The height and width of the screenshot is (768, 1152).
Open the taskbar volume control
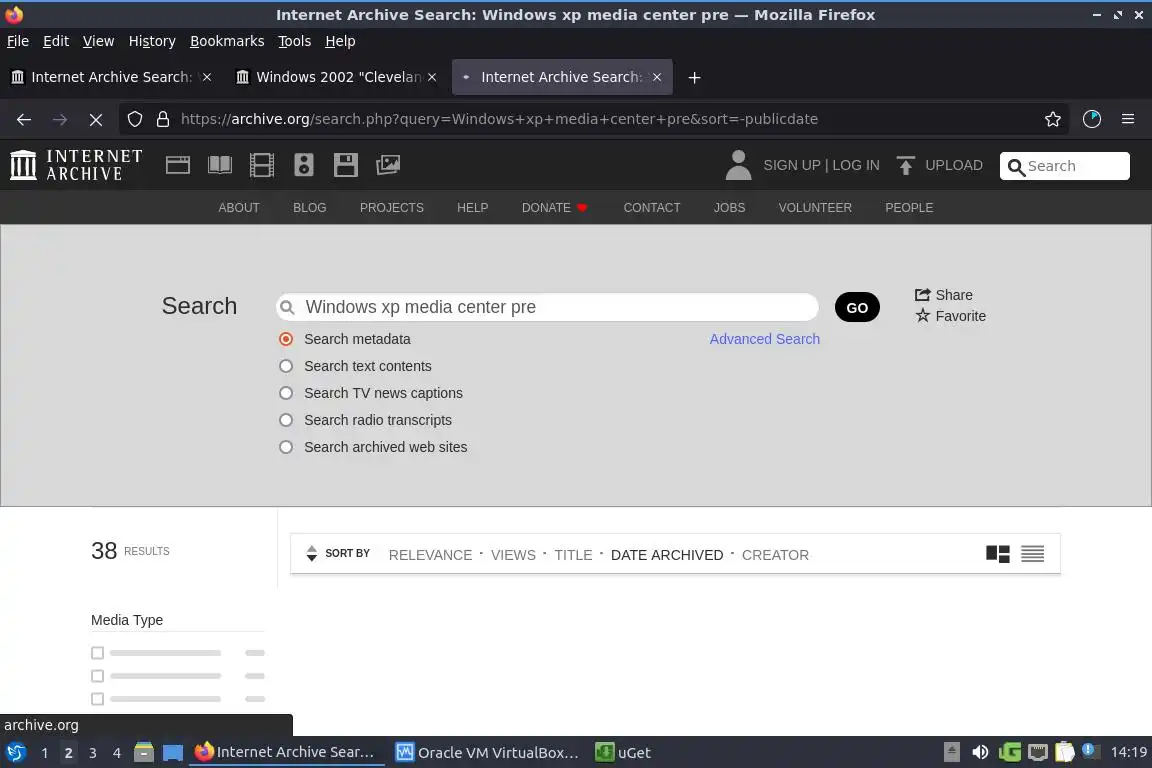point(979,752)
